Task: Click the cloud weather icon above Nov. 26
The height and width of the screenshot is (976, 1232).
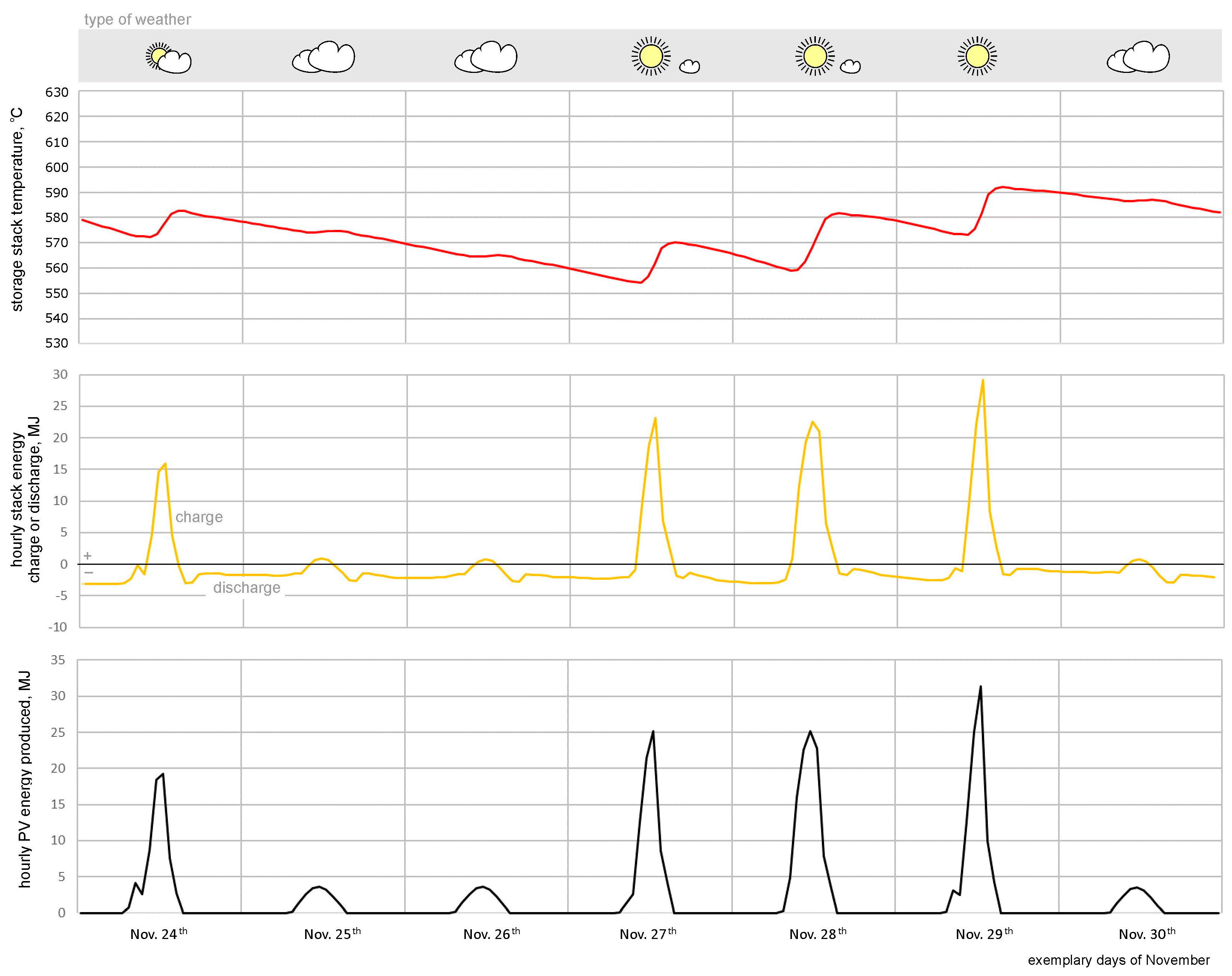Action: click(486, 56)
